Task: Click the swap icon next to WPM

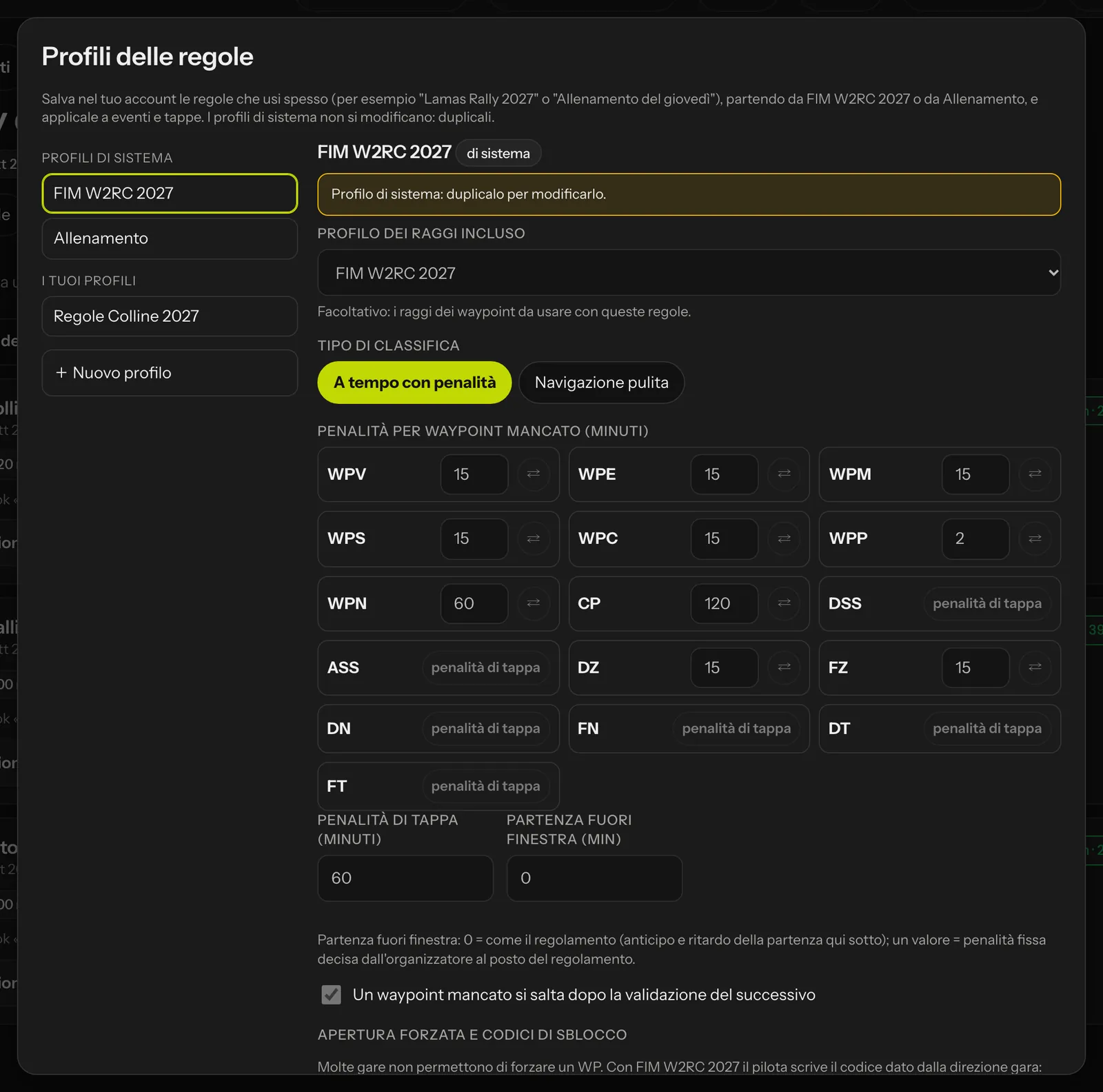Action: [x=1035, y=474]
